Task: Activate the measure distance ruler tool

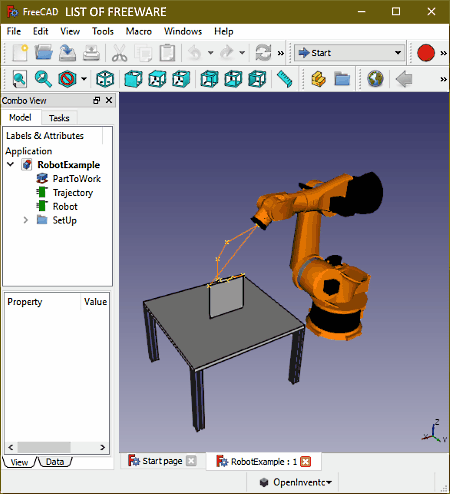Action: click(x=284, y=79)
